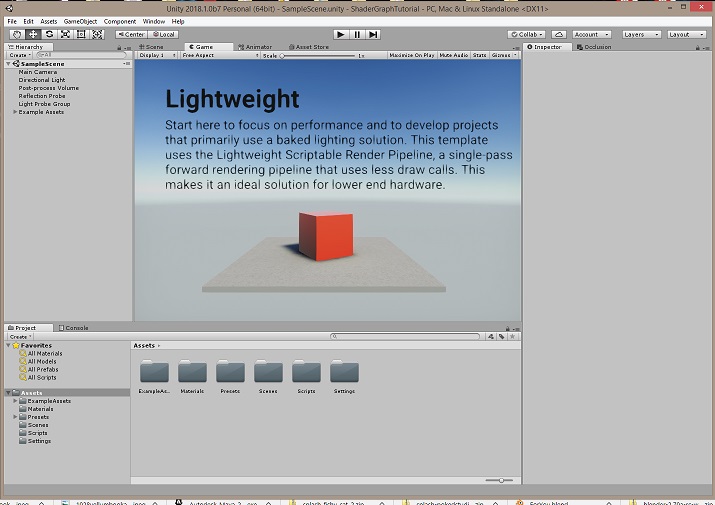
Task: Open the Layout dropdown
Action: point(687,34)
